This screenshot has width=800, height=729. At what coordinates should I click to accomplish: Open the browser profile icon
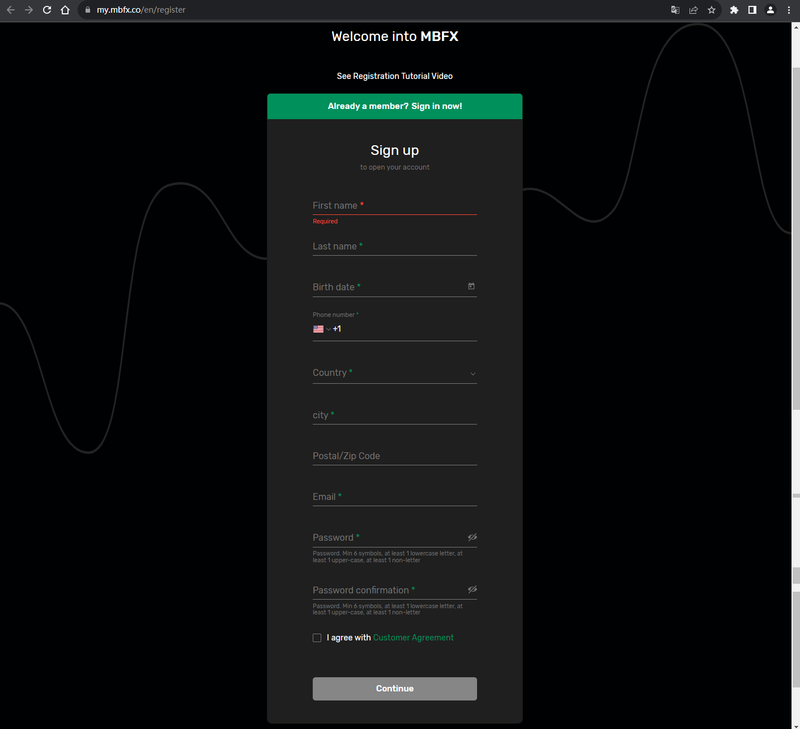770,10
